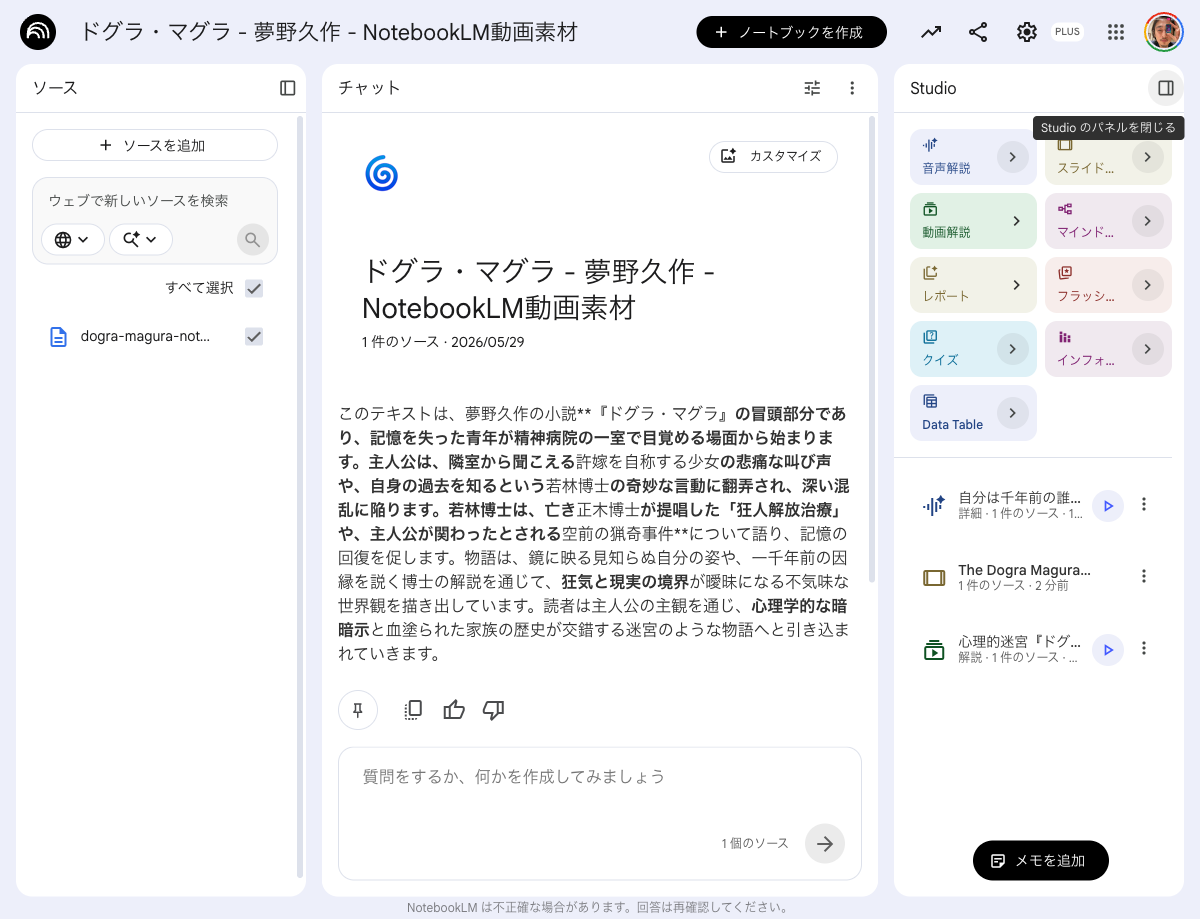Expand 動画解説 options arrow
1200x919 pixels.
[1016, 221]
